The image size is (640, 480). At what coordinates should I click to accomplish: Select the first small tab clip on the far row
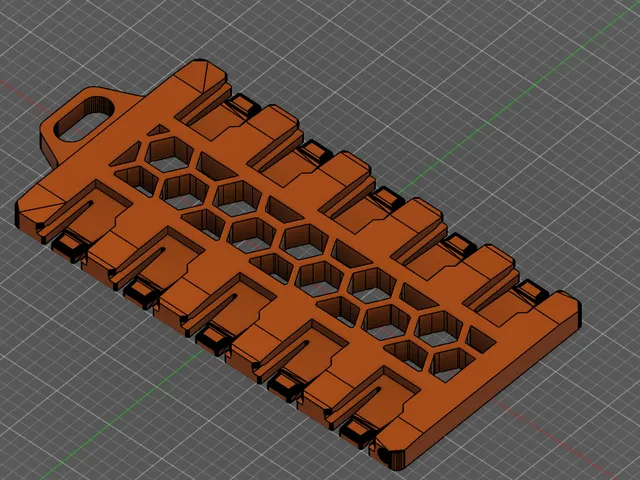243,105
